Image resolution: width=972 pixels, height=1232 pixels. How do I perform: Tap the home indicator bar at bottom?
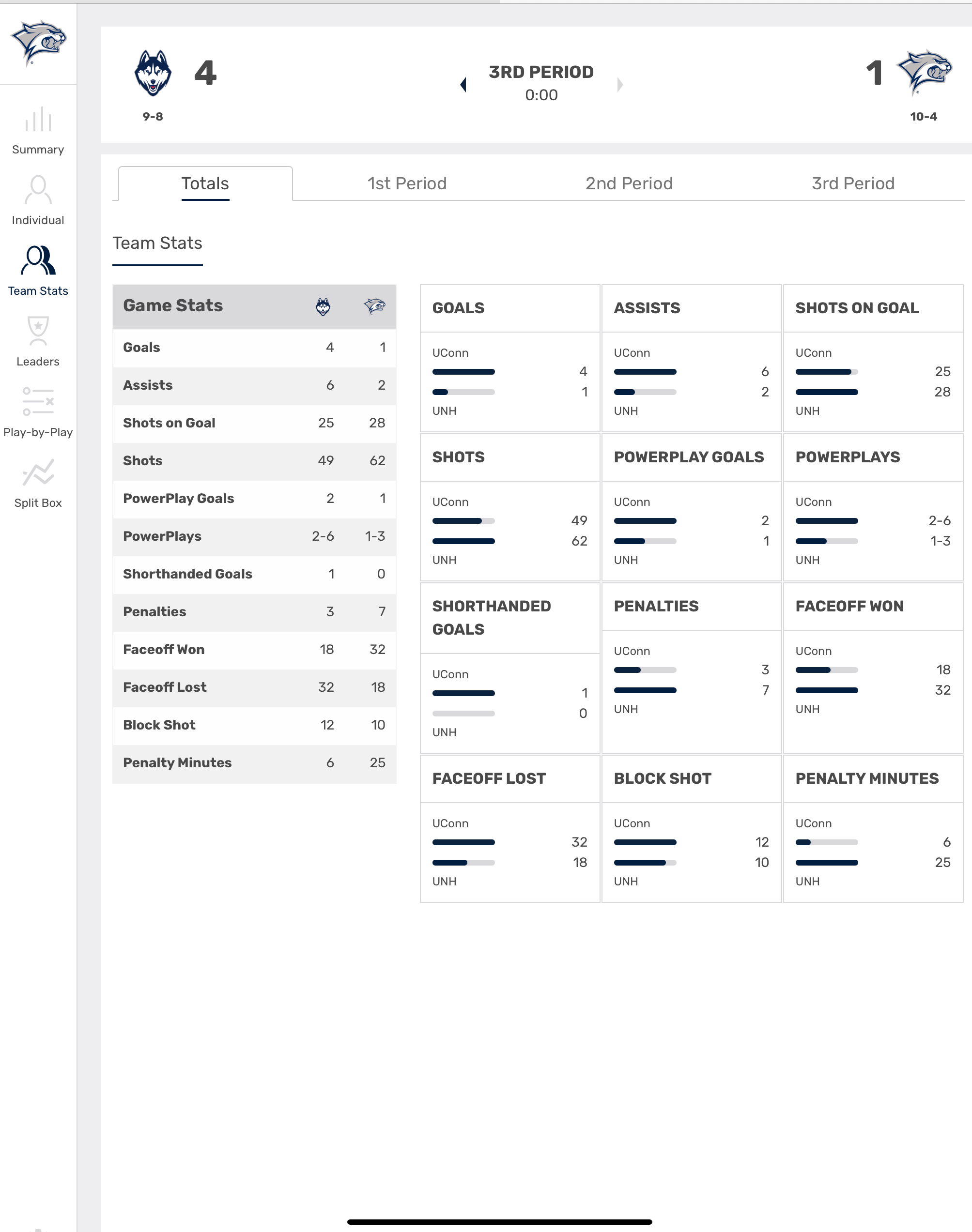coord(499,1222)
